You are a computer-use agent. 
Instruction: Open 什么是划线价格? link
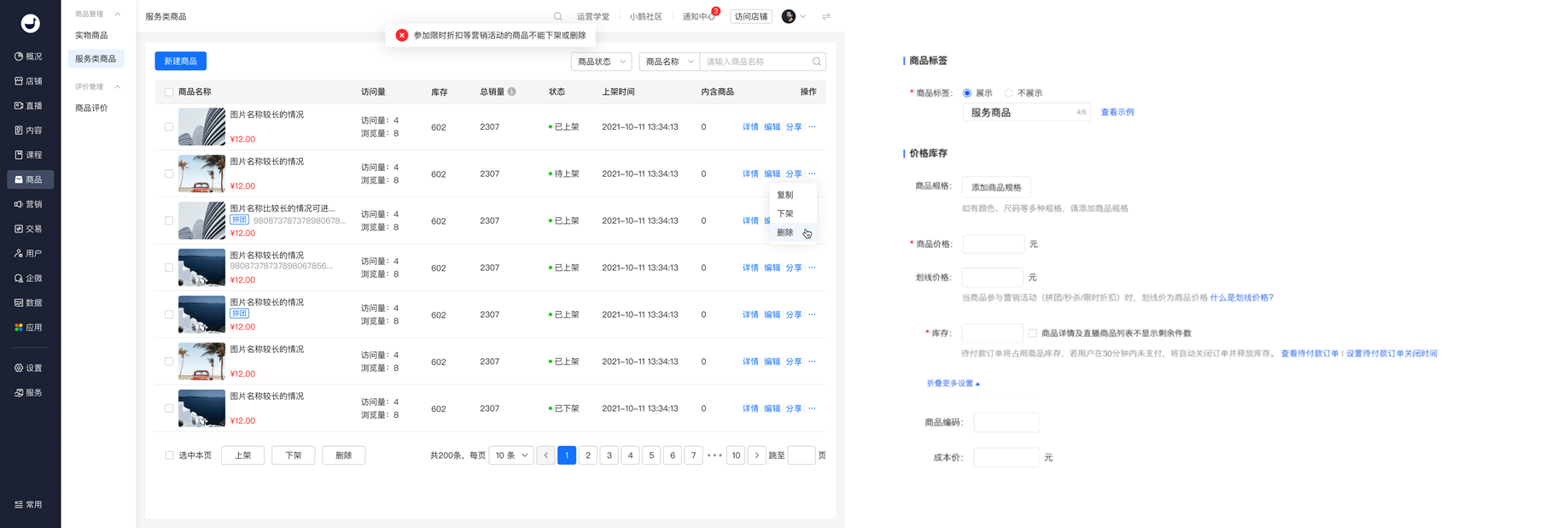click(x=1242, y=298)
